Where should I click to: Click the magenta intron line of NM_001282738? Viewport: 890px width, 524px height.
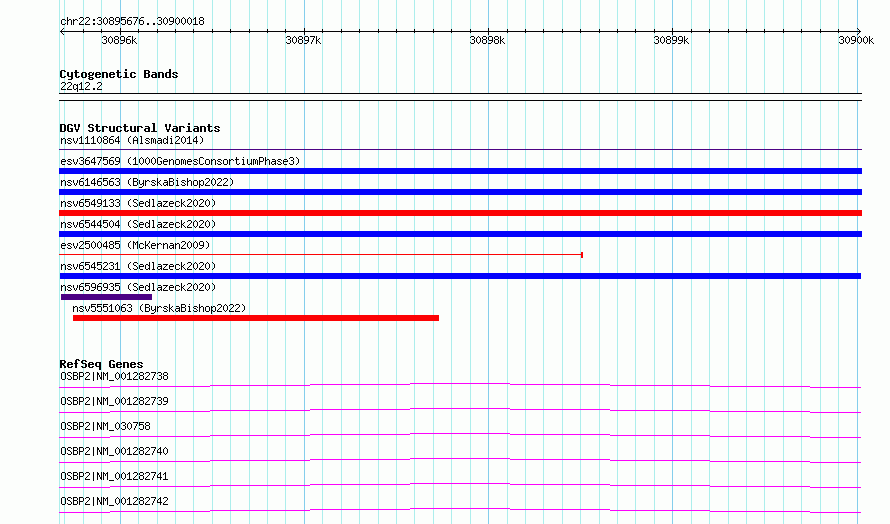(460, 384)
